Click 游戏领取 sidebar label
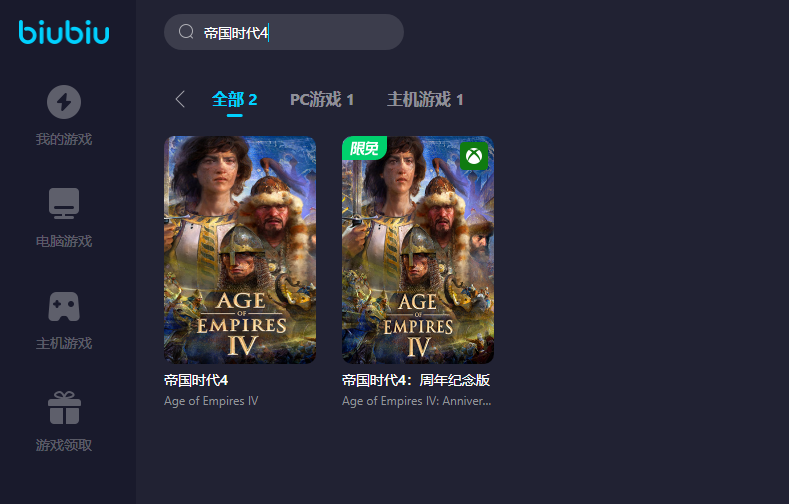This screenshot has height=504, width=789. (64, 445)
